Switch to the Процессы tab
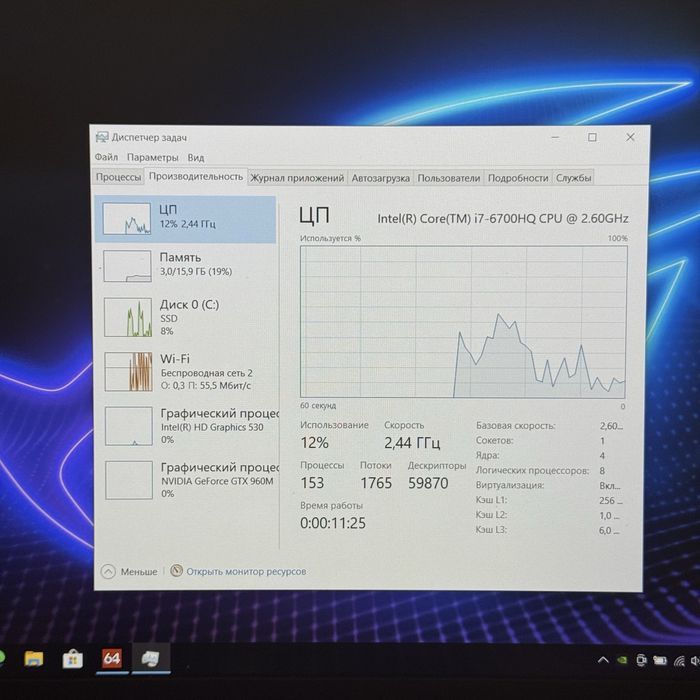The image size is (700, 700). click(118, 177)
